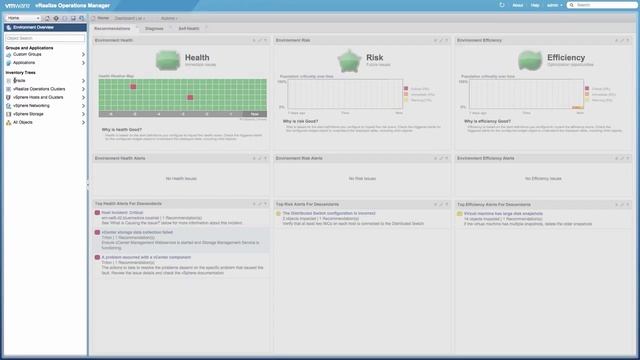Viewport: 640px width, 360px height.
Task: Select vRealize Operations Clusters tree
Action: pyautogui.click(x=39, y=89)
